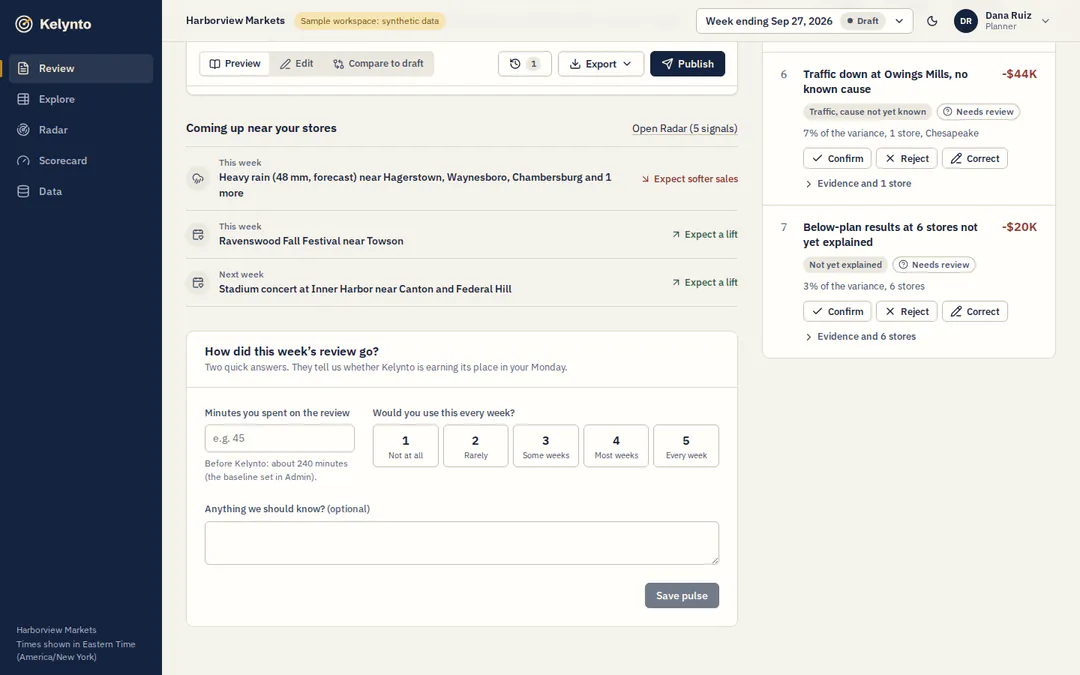This screenshot has width=1080, height=675.
Task: Click Needs review badge on Owings Mills item
Action: coord(978,112)
